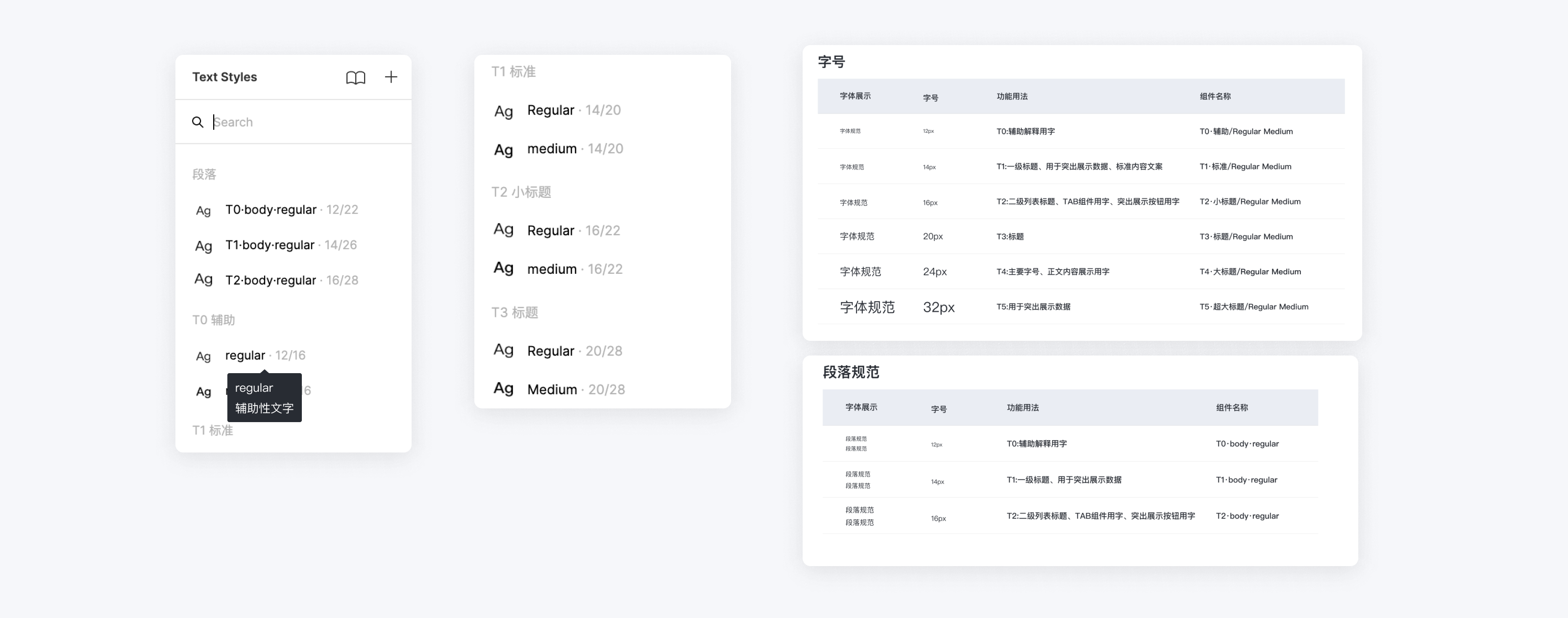
Task: Click T5·超大标题/Regular Medium component name
Action: pos(1253,307)
